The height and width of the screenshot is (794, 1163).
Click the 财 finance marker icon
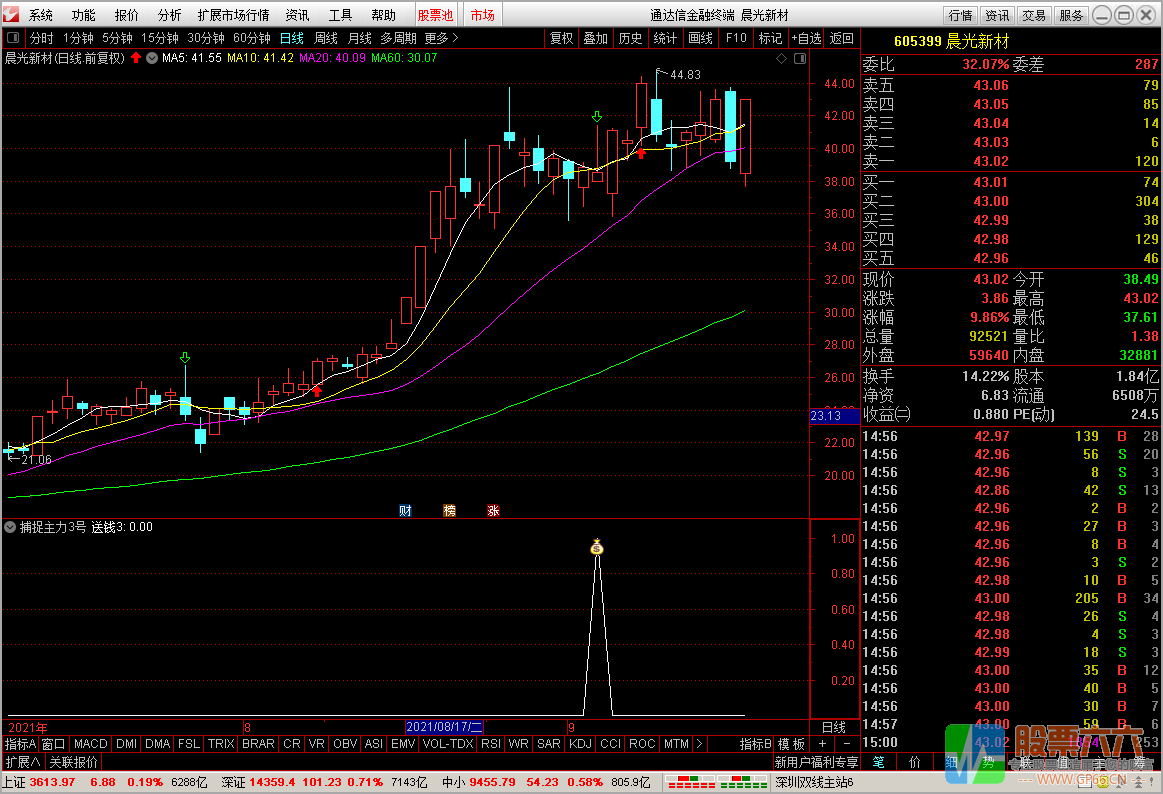click(x=405, y=511)
